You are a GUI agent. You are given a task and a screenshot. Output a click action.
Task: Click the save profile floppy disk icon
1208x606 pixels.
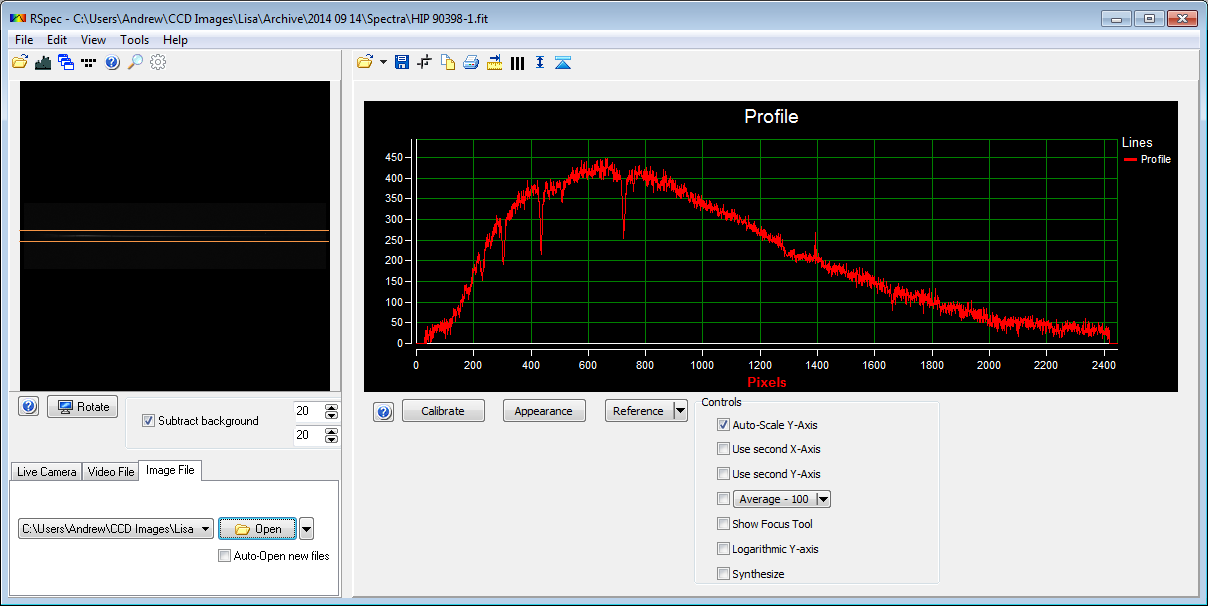(x=402, y=63)
